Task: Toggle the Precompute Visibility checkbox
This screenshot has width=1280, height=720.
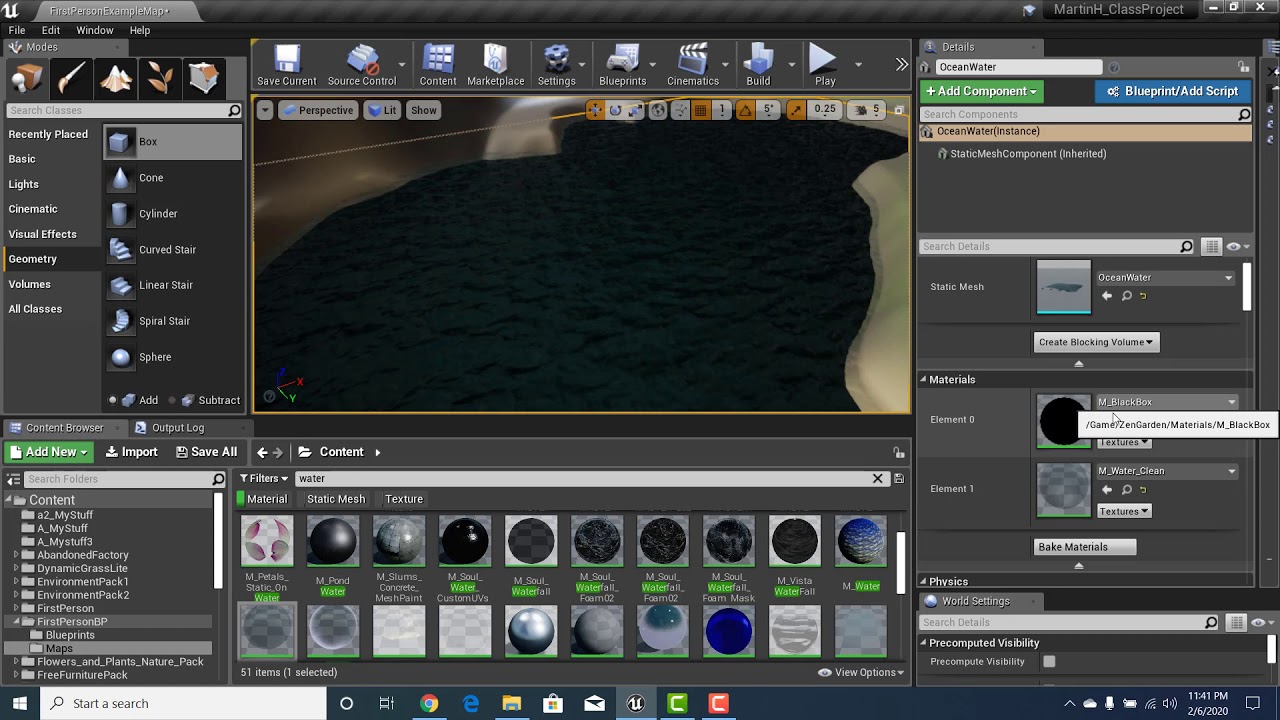Action: (1049, 661)
